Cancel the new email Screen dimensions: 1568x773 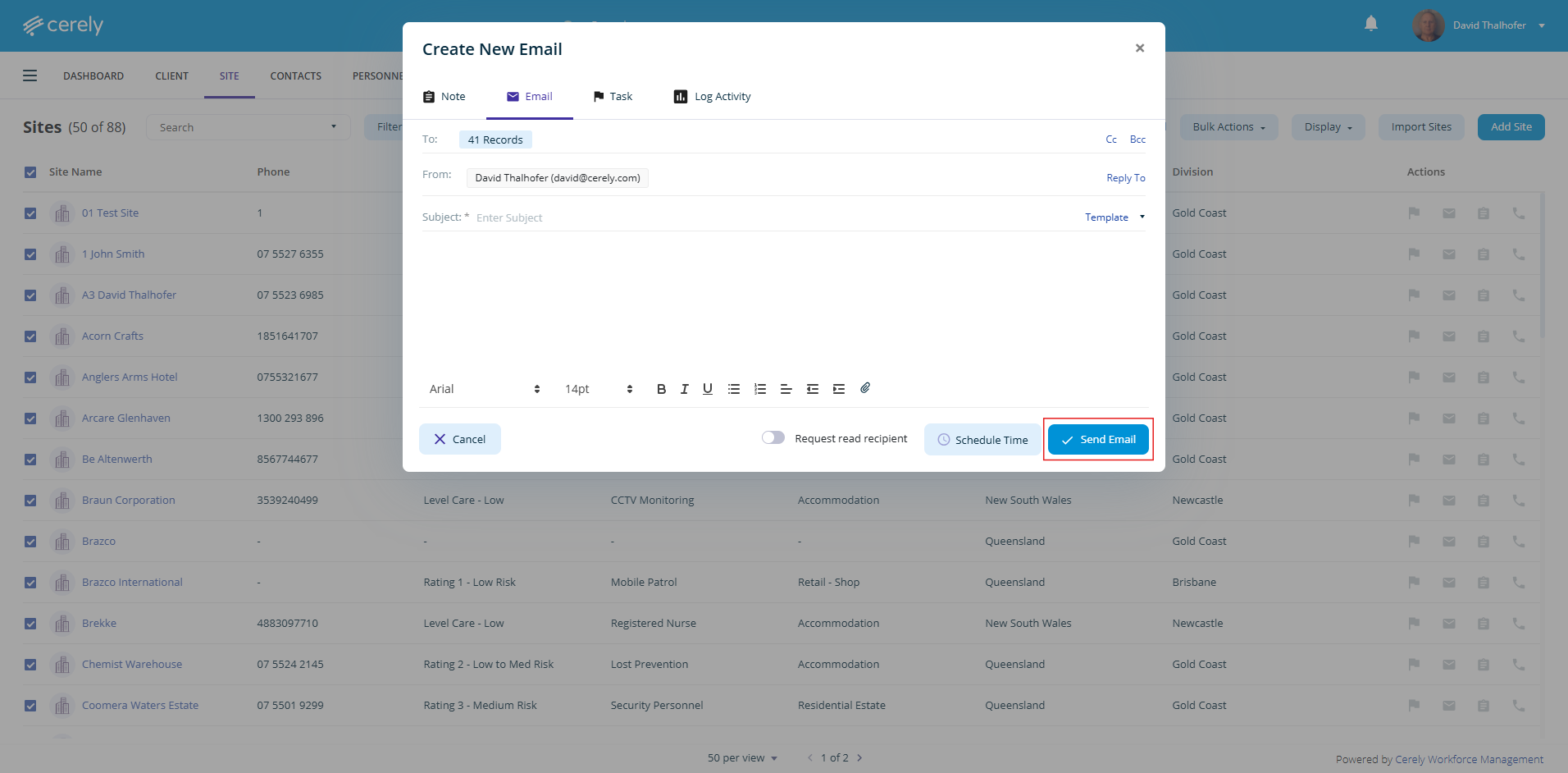tap(460, 439)
